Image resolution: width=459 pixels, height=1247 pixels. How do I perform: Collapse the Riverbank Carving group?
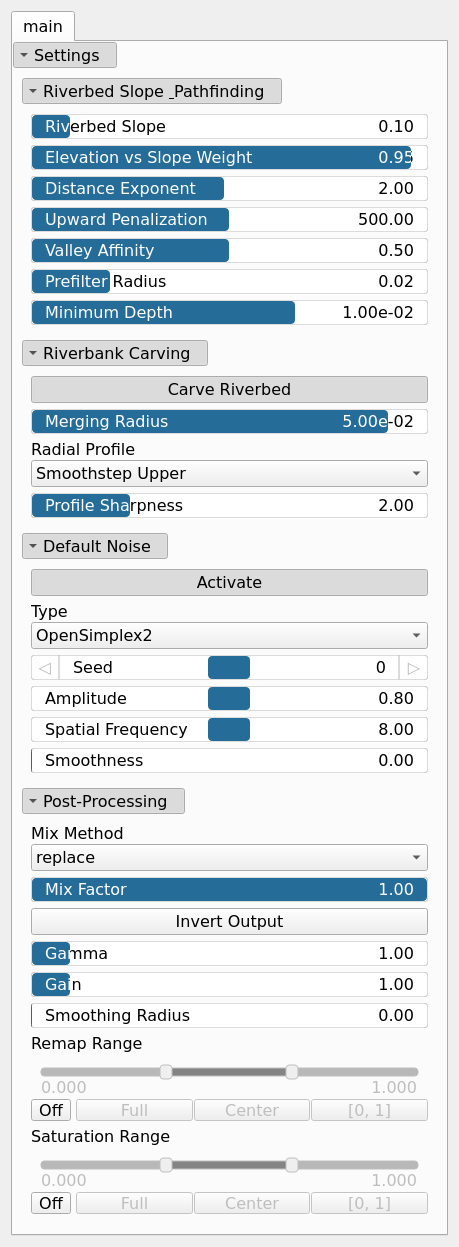coord(114,353)
